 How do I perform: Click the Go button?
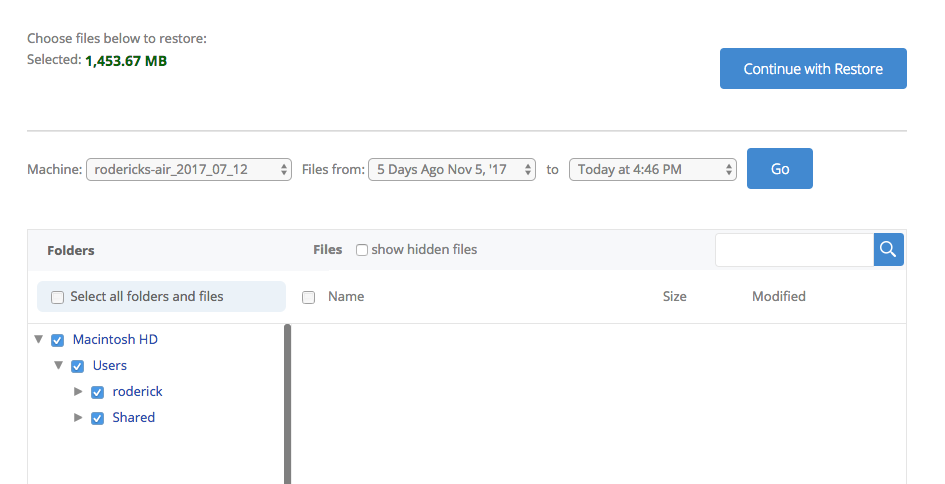780,169
